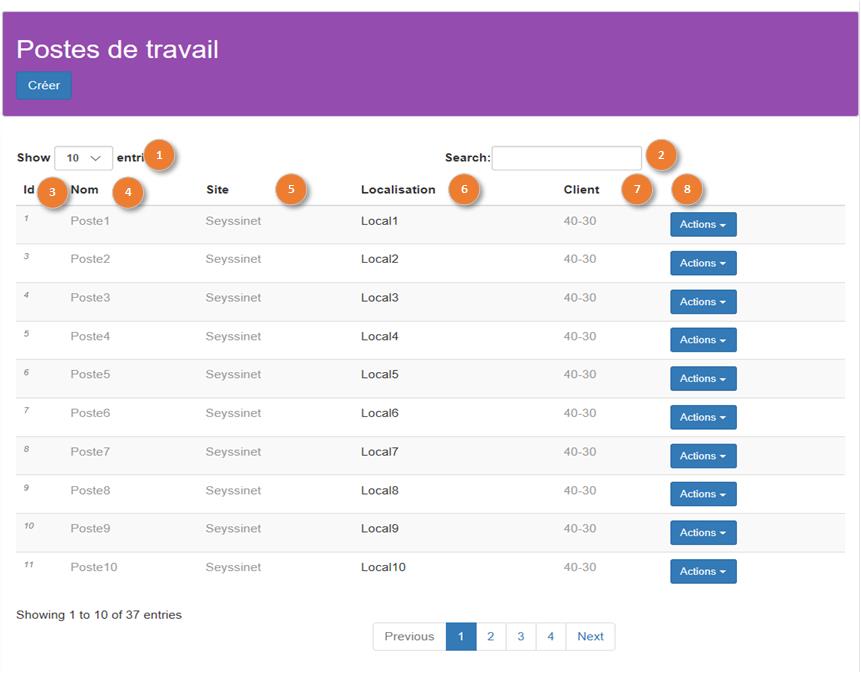Click orange marker 3 beside Id
Viewport: 861px width, 673px height.
pyautogui.click(x=52, y=192)
